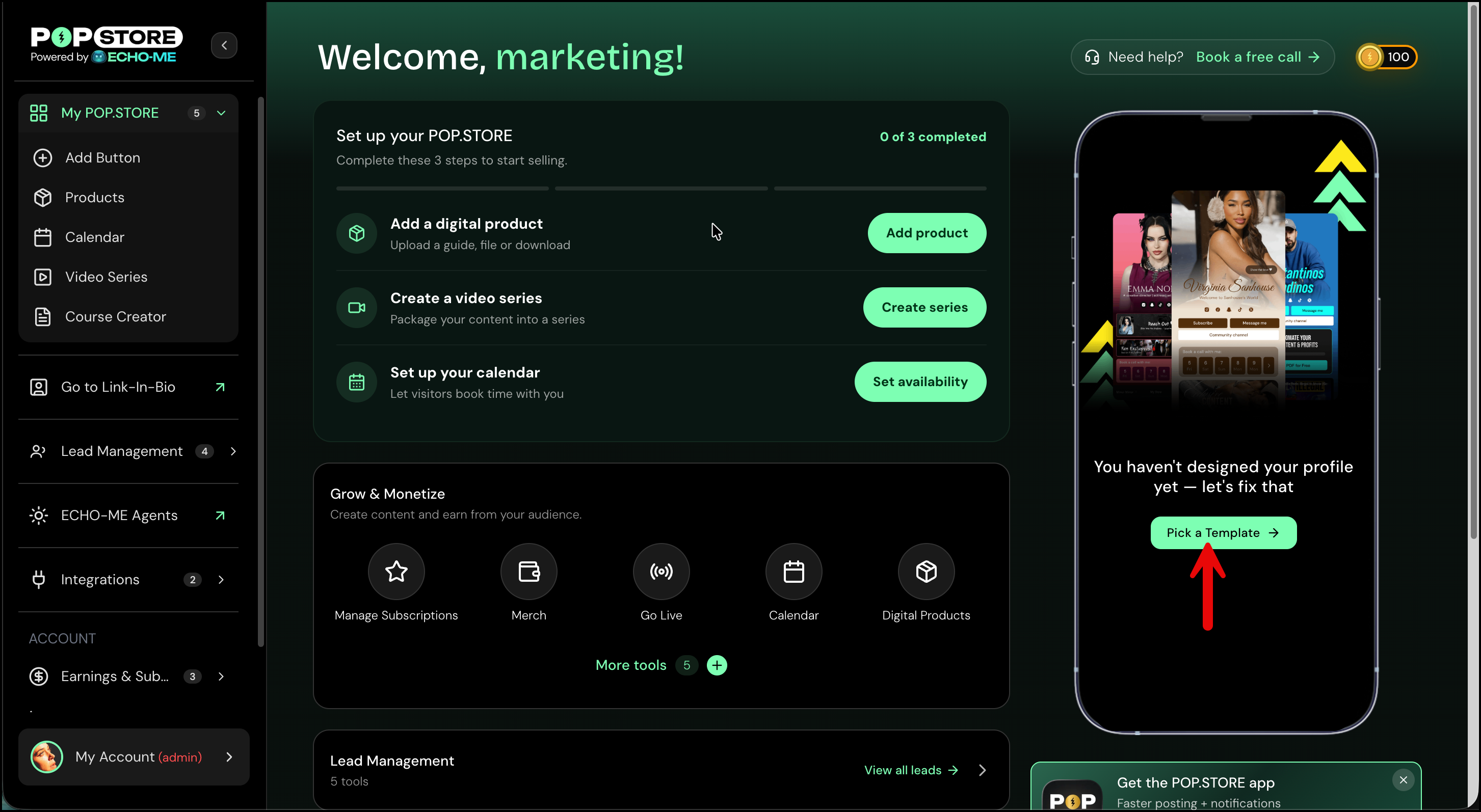The width and height of the screenshot is (1481, 812).
Task: Dismiss the Get the POP.STORE app banner
Action: click(x=1404, y=780)
